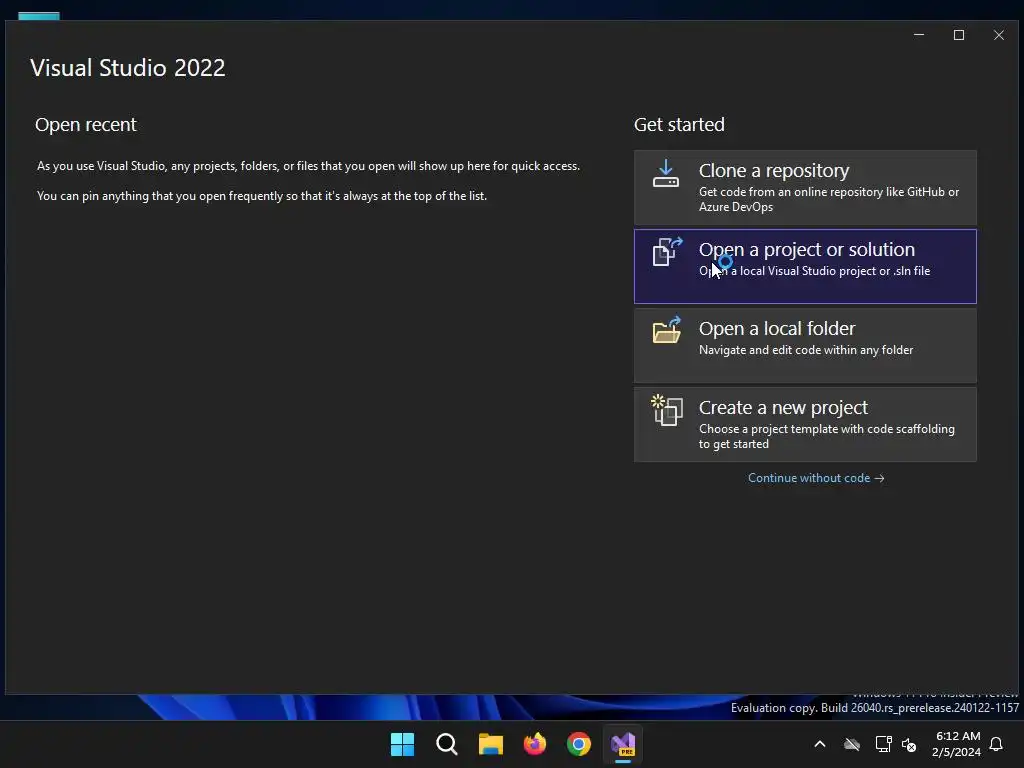Pick Open a local folder heading
This screenshot has width=1024, height=768.
[x=776, y=328]
